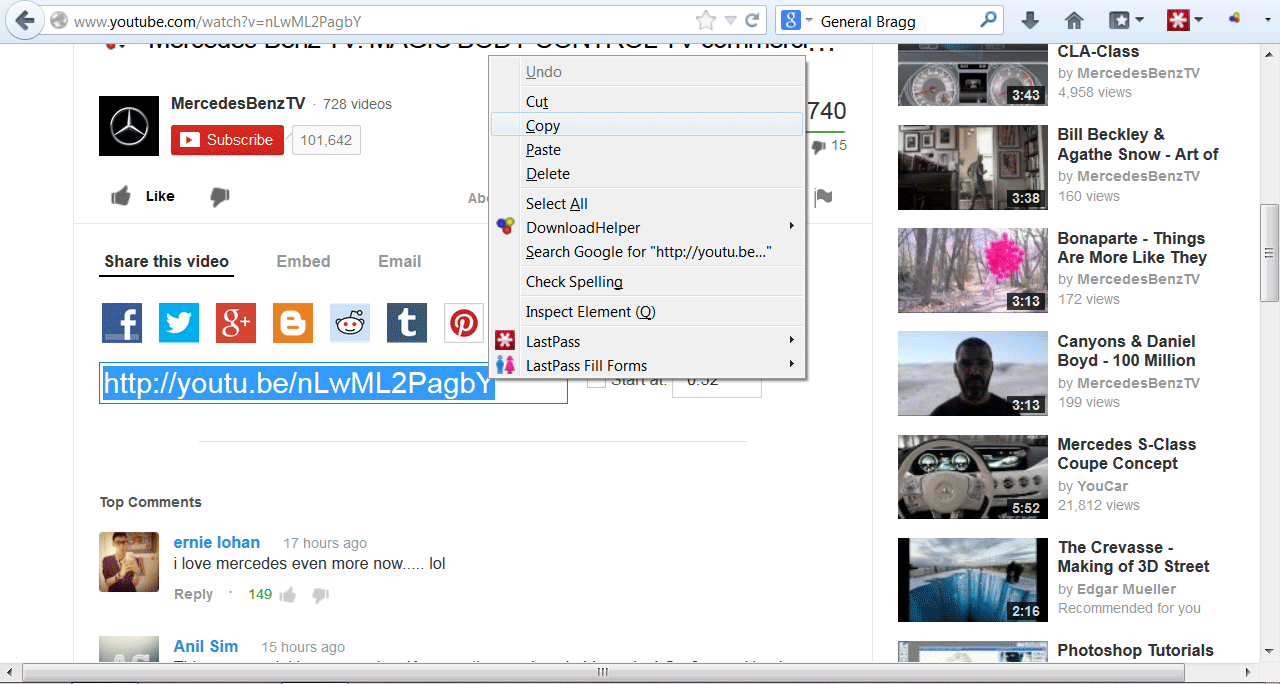The height and width of the screenshot is (684, 1280).
Task: Choose Copy from context menu
Action: 543,126
